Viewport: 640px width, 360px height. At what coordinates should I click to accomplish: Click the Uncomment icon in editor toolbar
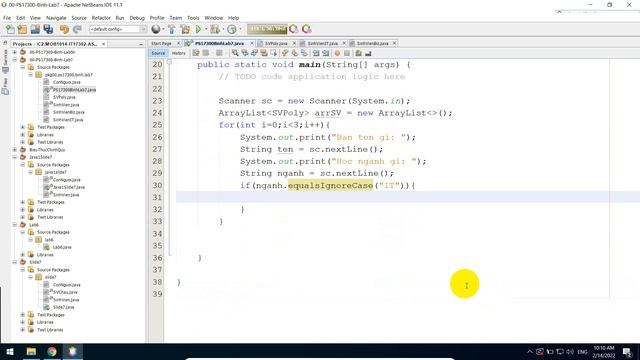tap(368, 53)
